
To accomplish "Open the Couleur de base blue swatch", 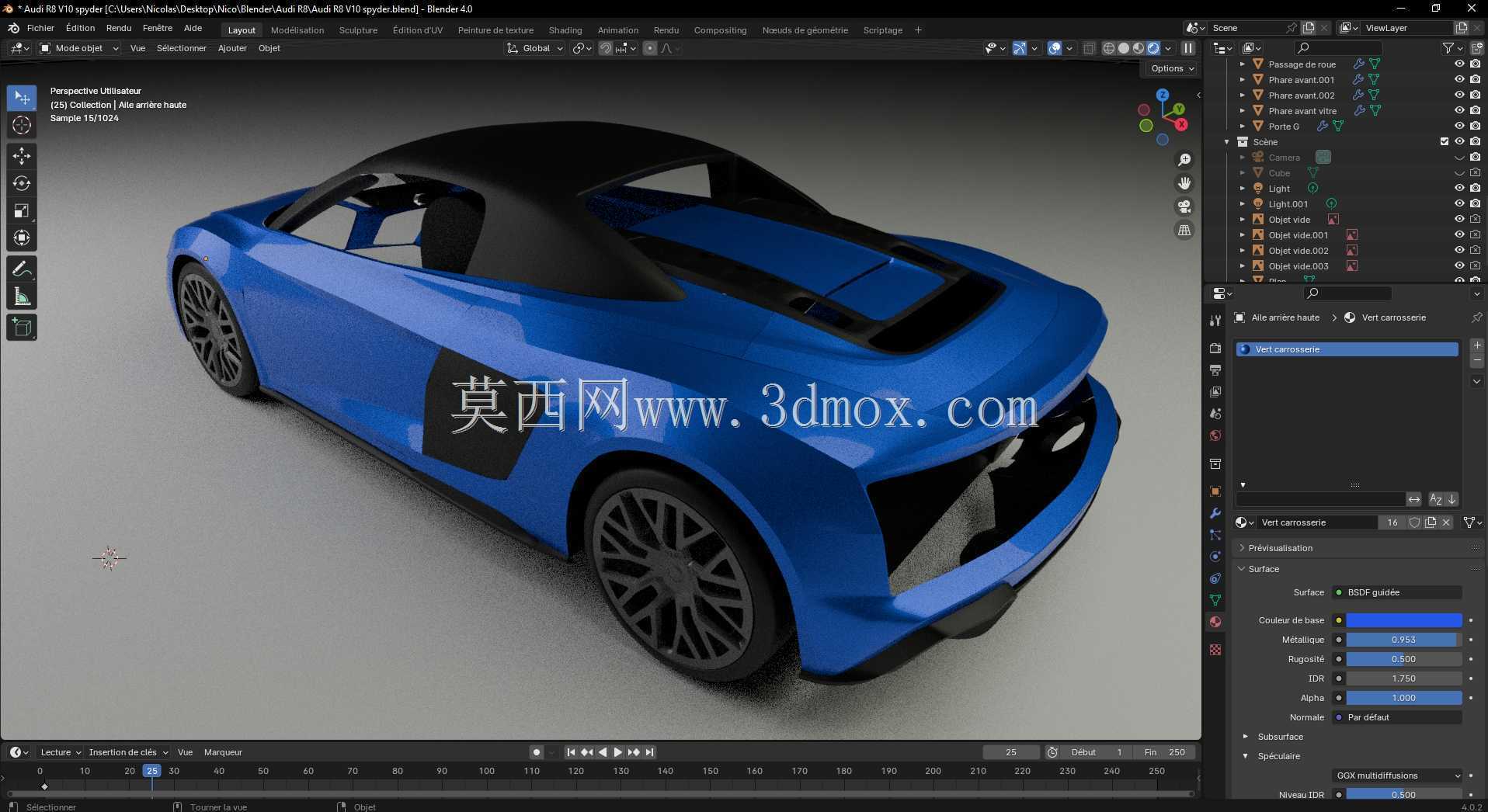I will pyautogui.click(x=1404, y=620).
